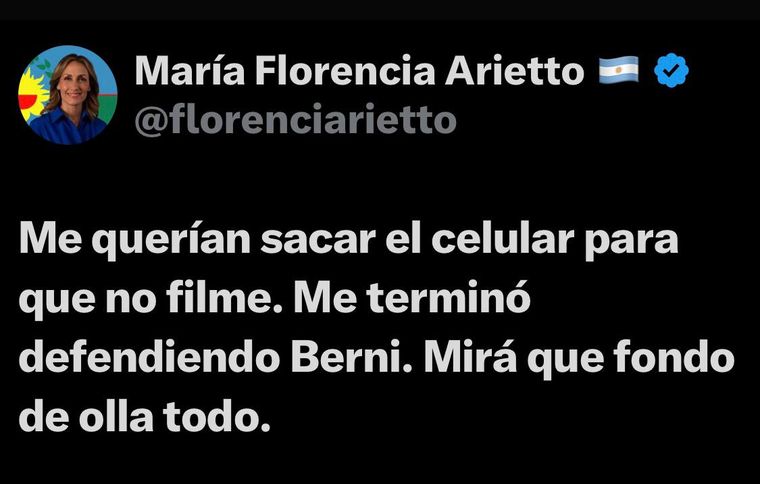Click the word fondo in the tweet
The width and height of the screenshot is (760, 484).
674,358
